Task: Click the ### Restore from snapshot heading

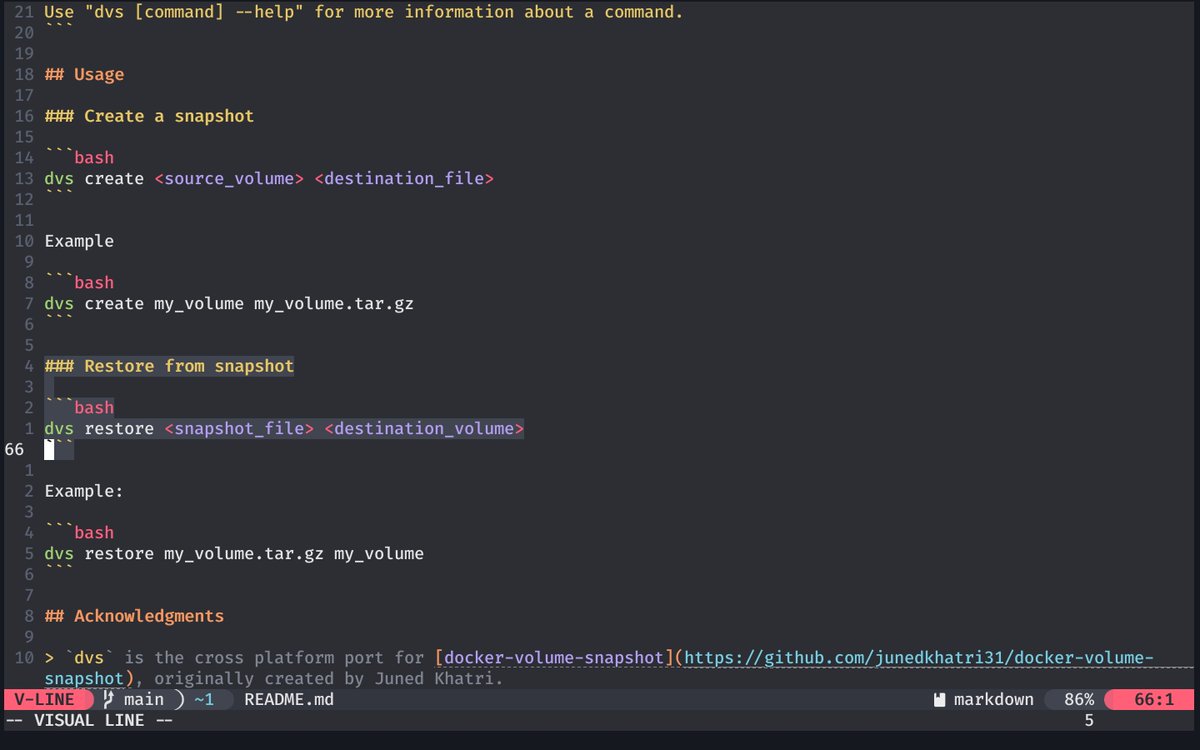Action: click(169, 366)
